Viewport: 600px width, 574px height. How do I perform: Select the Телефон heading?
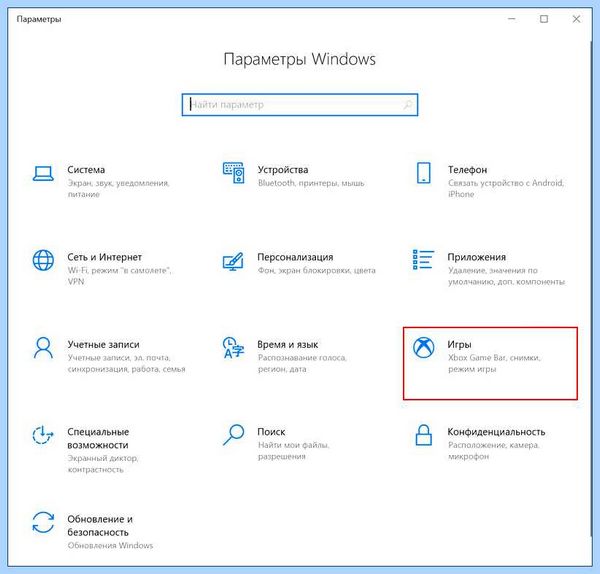[x=468, y=170]
